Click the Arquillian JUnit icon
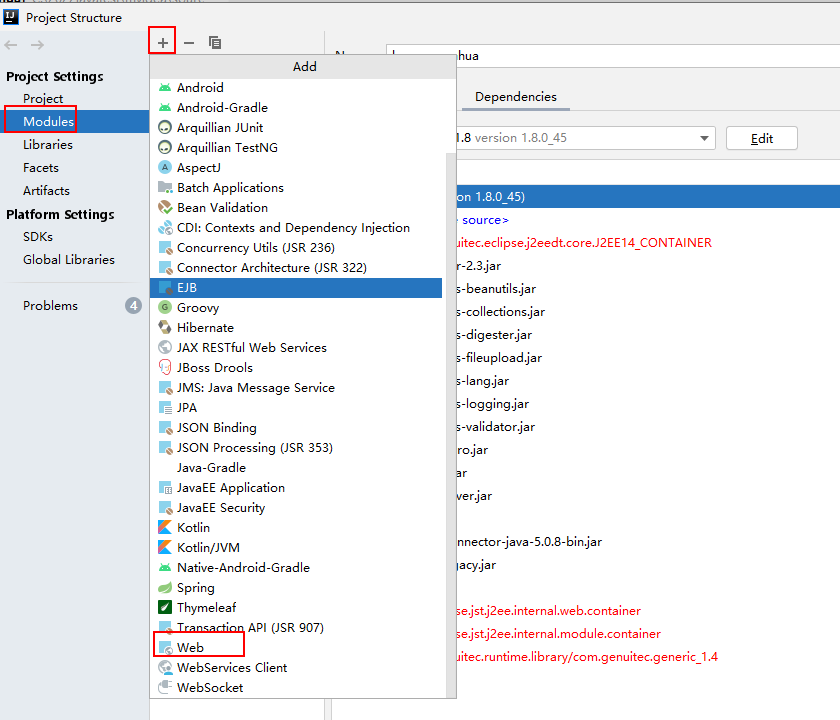Viewport: 840px width, 720px height. pyautogui.click(x=165, y=128)
